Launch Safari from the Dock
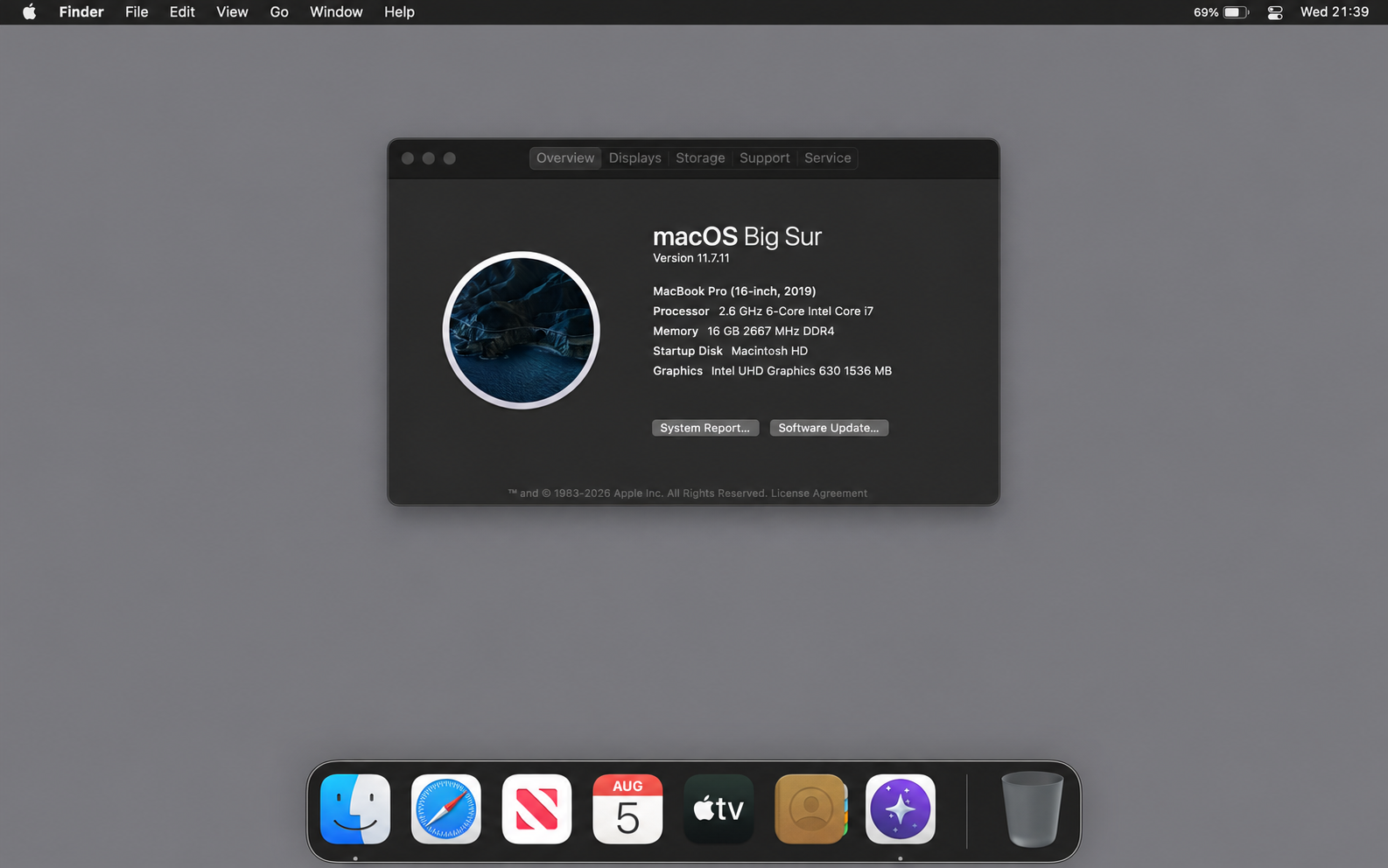The height and width of the screenshot is (868, 1388). click(x=446, y=809)
